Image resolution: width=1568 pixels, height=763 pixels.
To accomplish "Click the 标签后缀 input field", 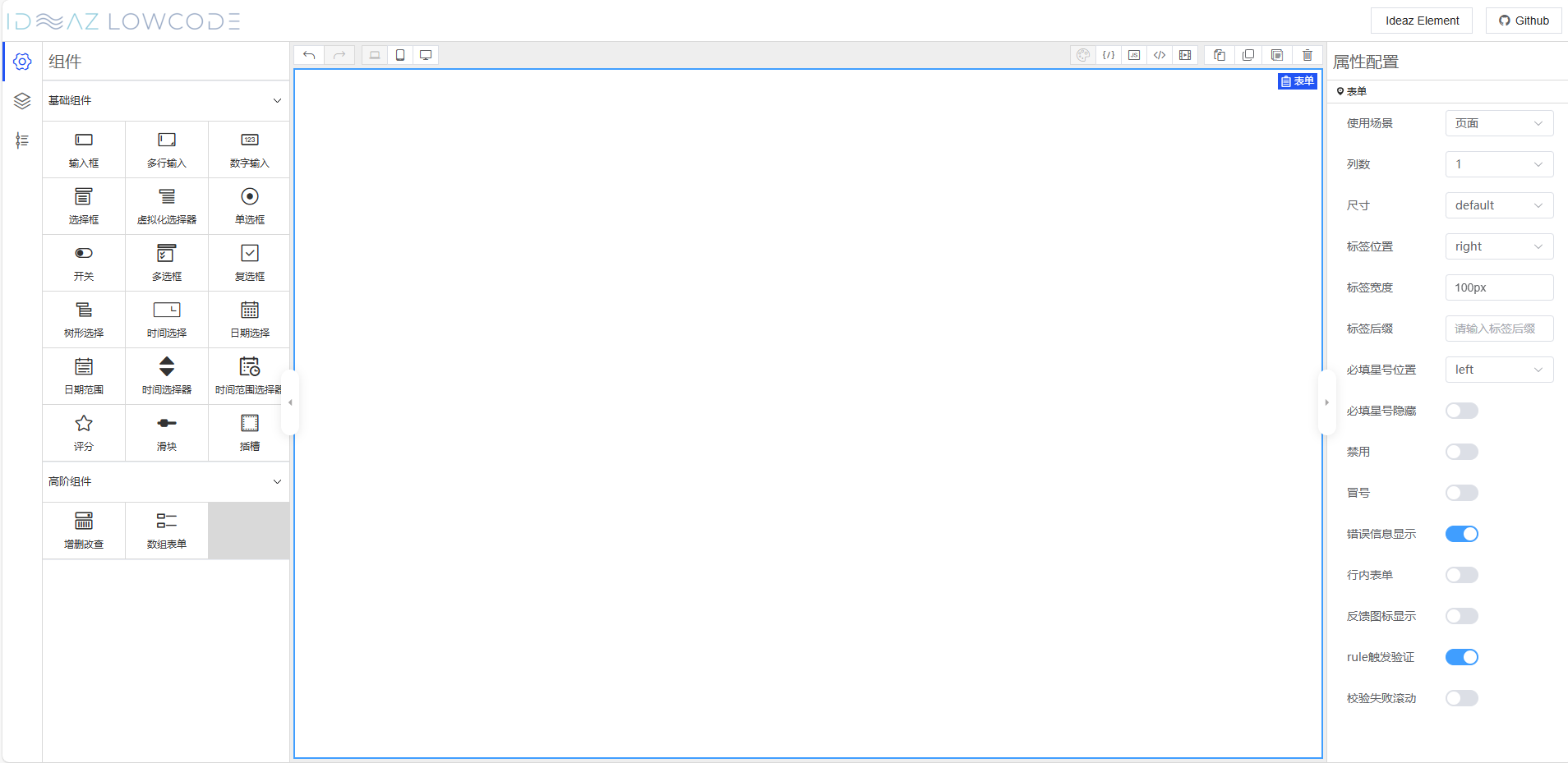I will click(x=1498, y=329).
